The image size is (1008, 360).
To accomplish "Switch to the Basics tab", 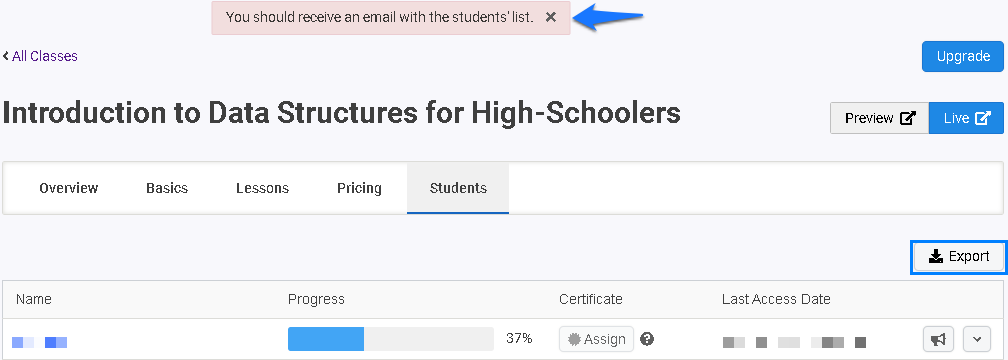I will tap(167, 188).
